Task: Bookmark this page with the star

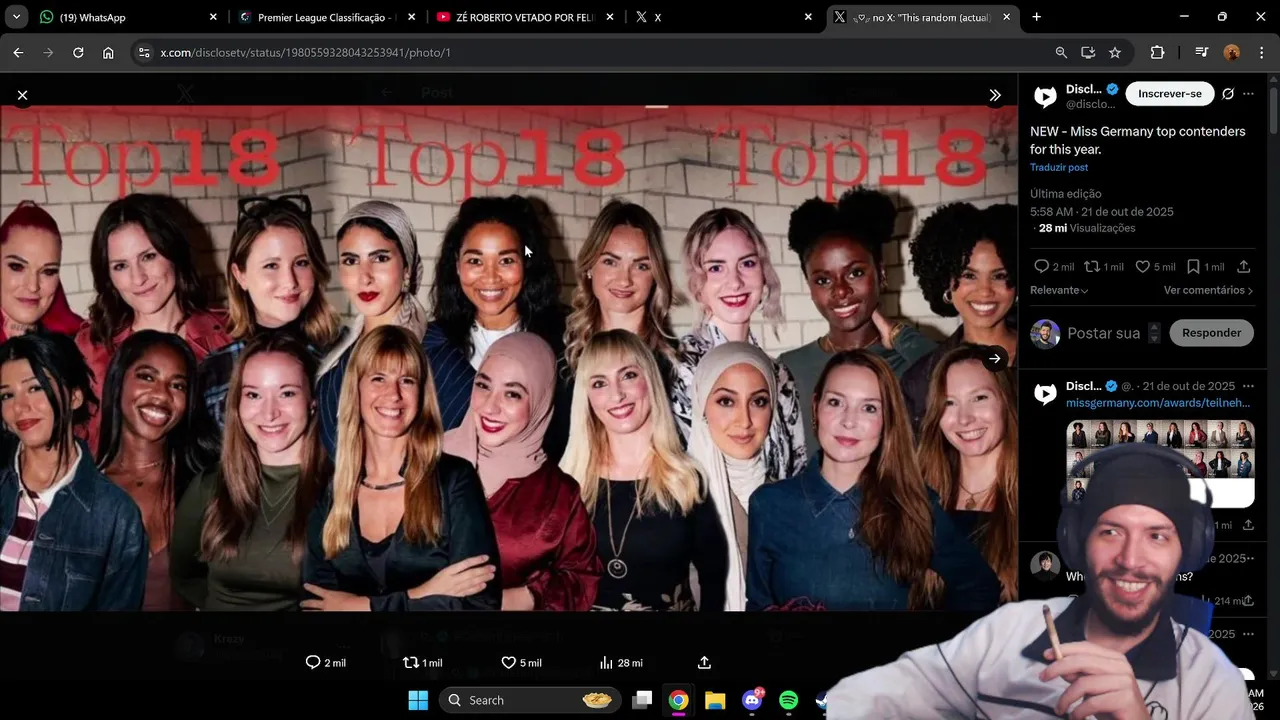Action: 1115,52
